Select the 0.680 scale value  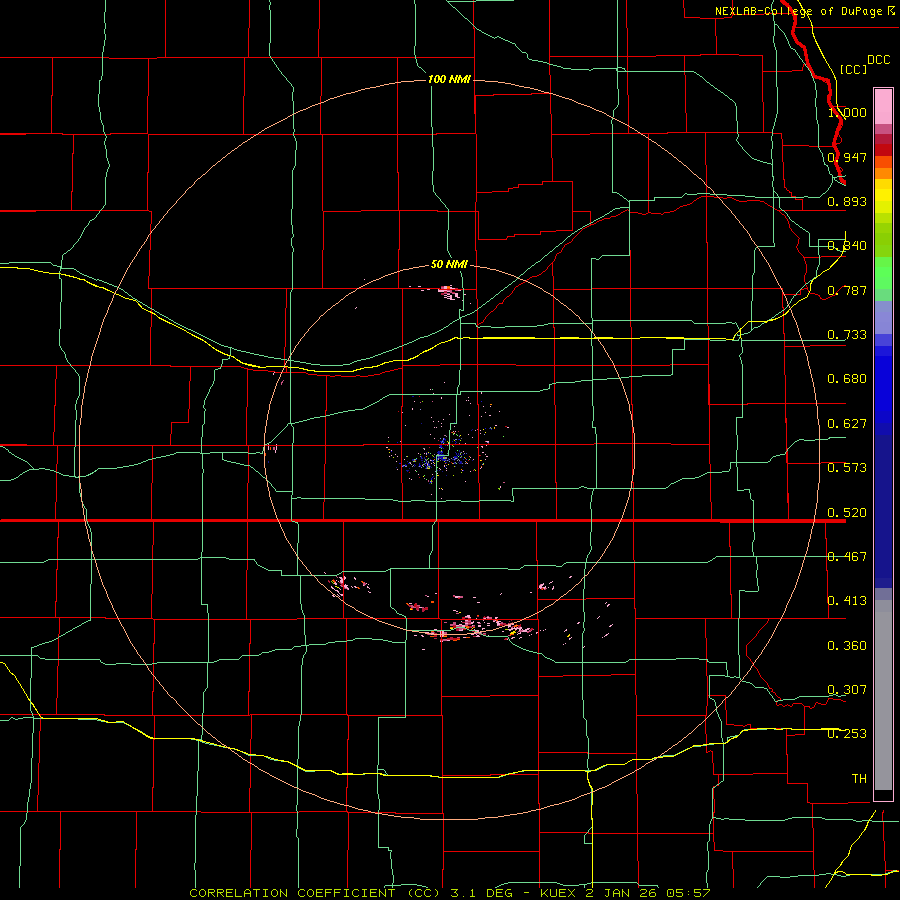click(x=847, y=378)
